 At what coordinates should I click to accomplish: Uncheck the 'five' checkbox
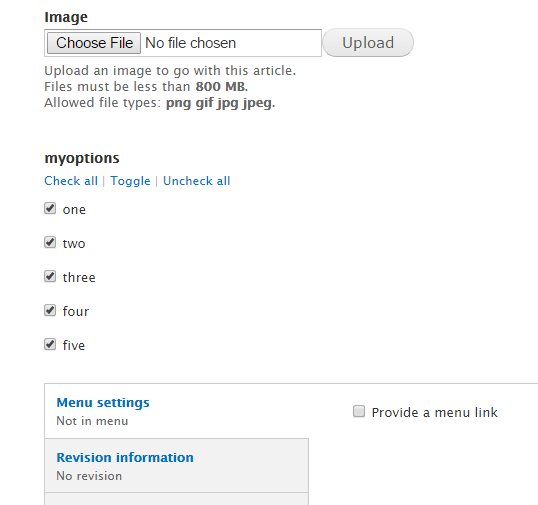50,344
